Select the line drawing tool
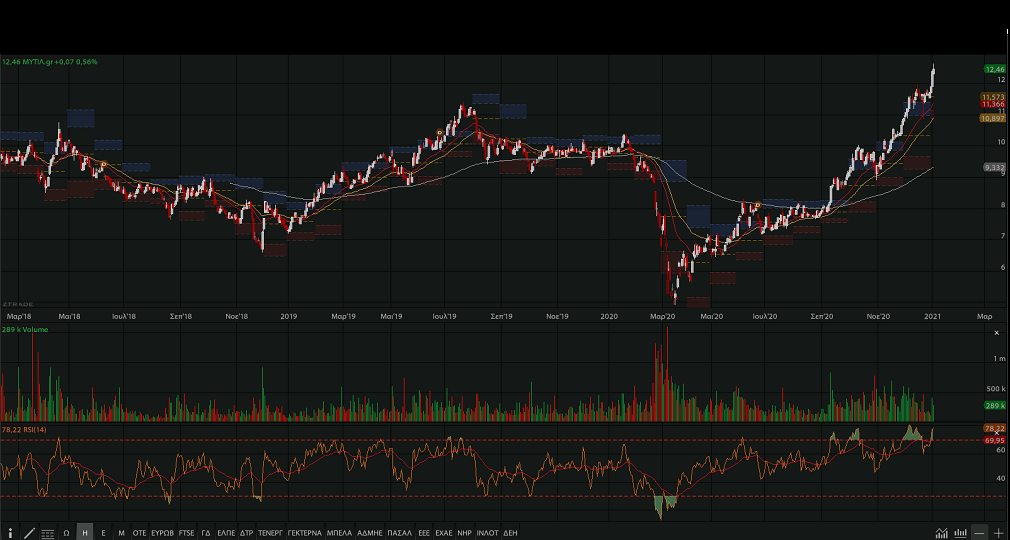Screen dimensions: 1010x540 click(x=29, y=533)
